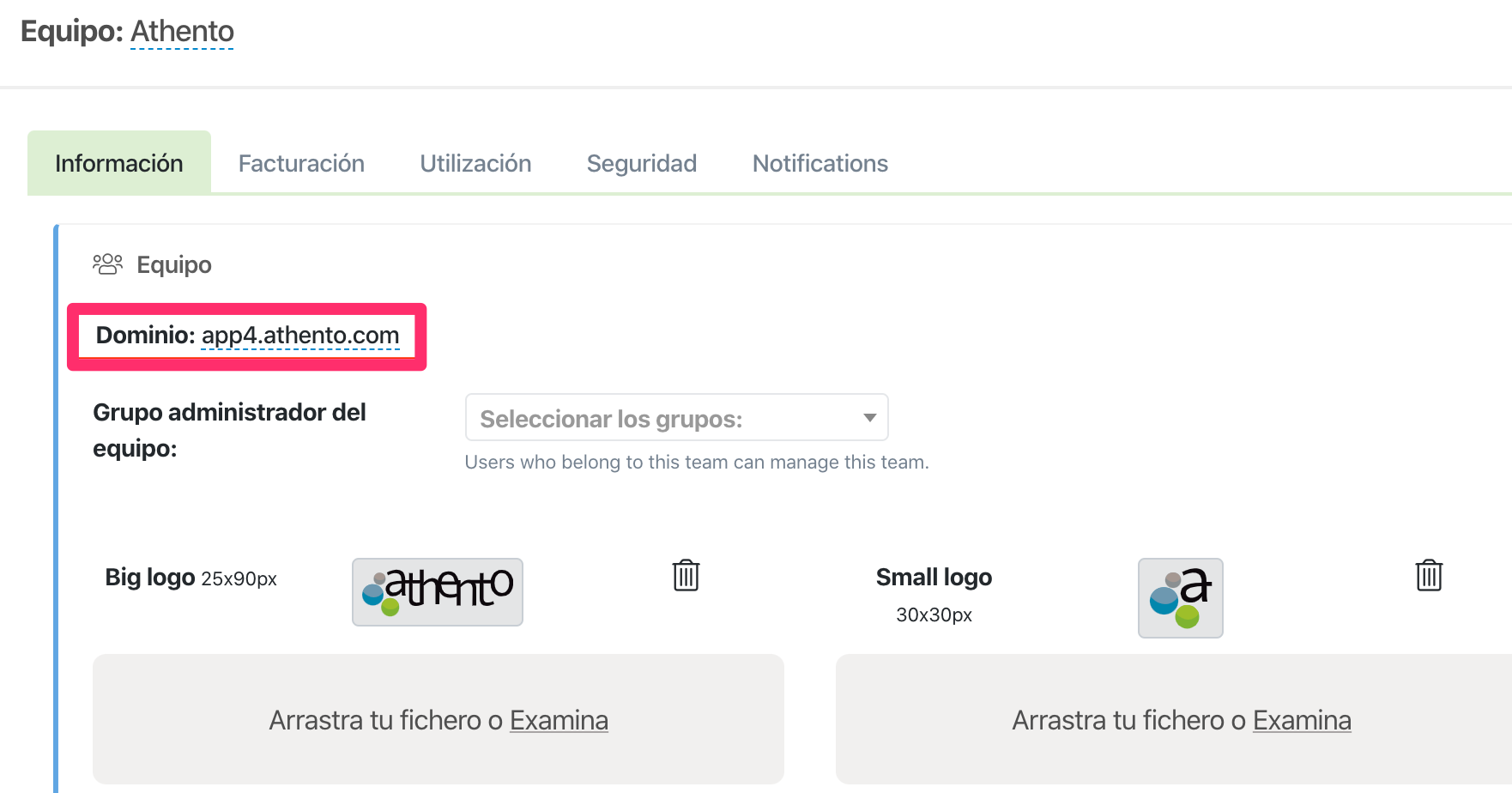This screenshot has height=793, width=1512.
Task: Go to the Utilización tab
Action: [x=475, y=163]
